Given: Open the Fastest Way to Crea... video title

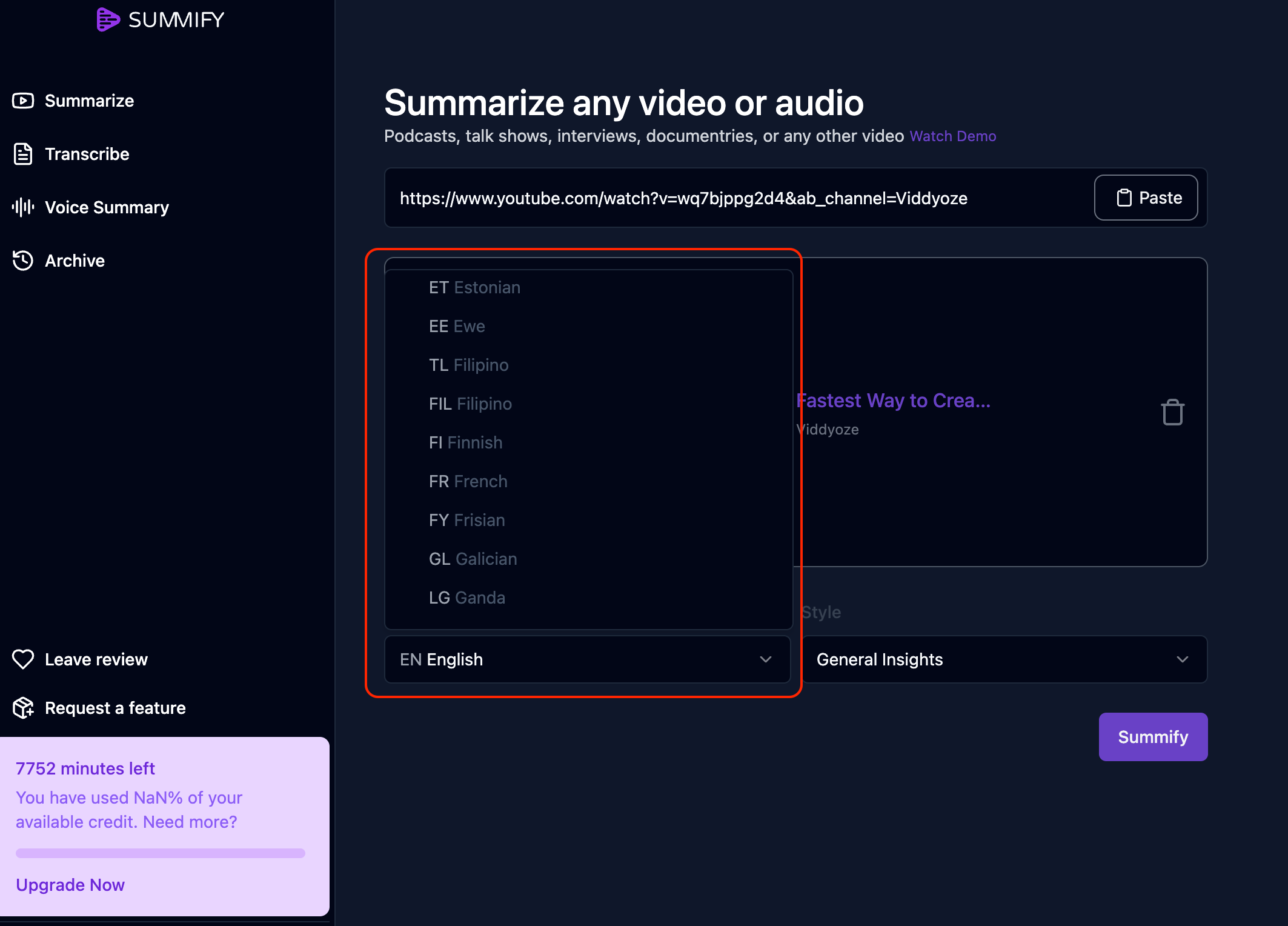Looking at the screenshot, I should [x=893, y=401].
